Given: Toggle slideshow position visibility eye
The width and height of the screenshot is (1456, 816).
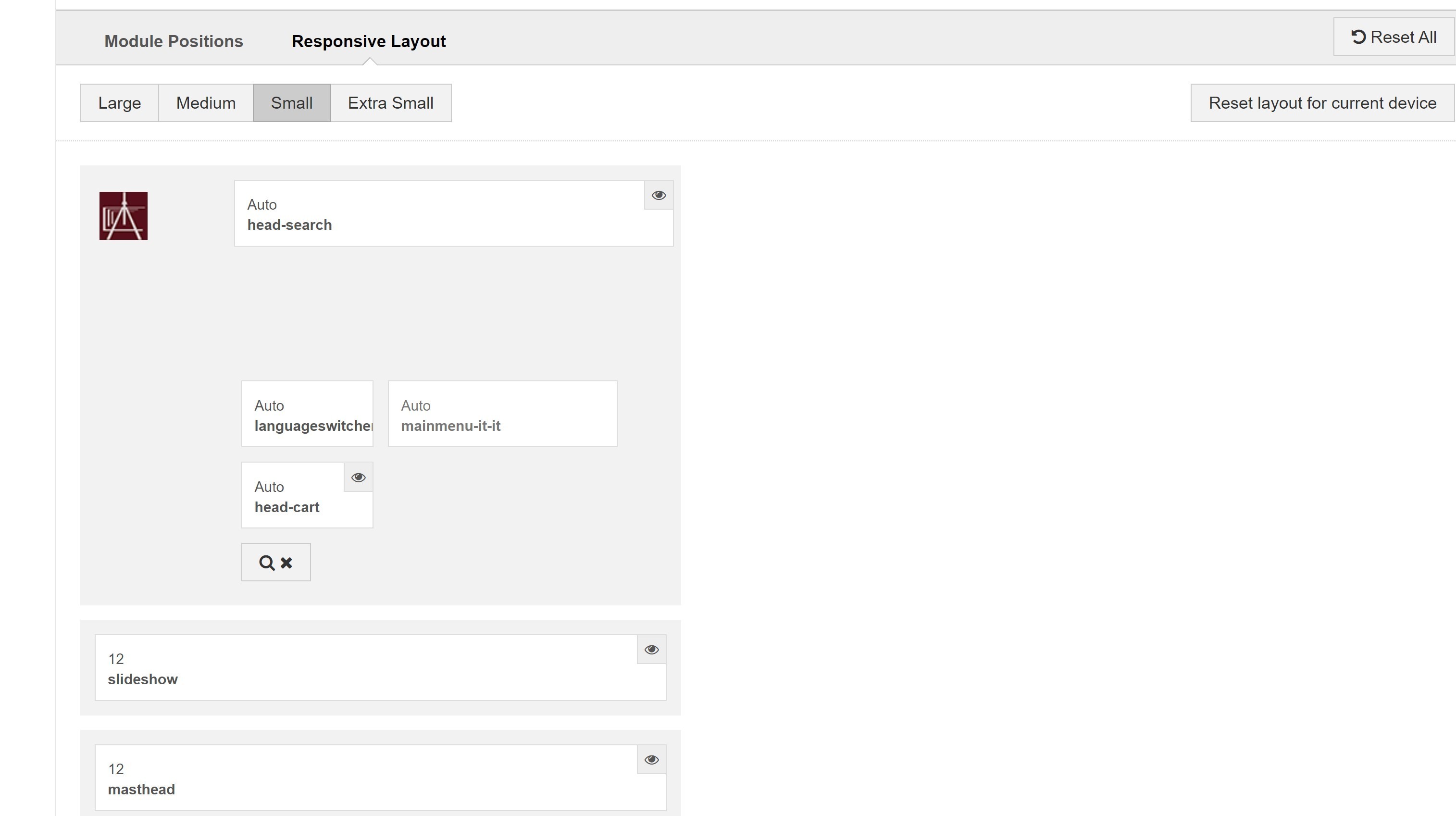Looking at the screenshot, I should (651, 649).
